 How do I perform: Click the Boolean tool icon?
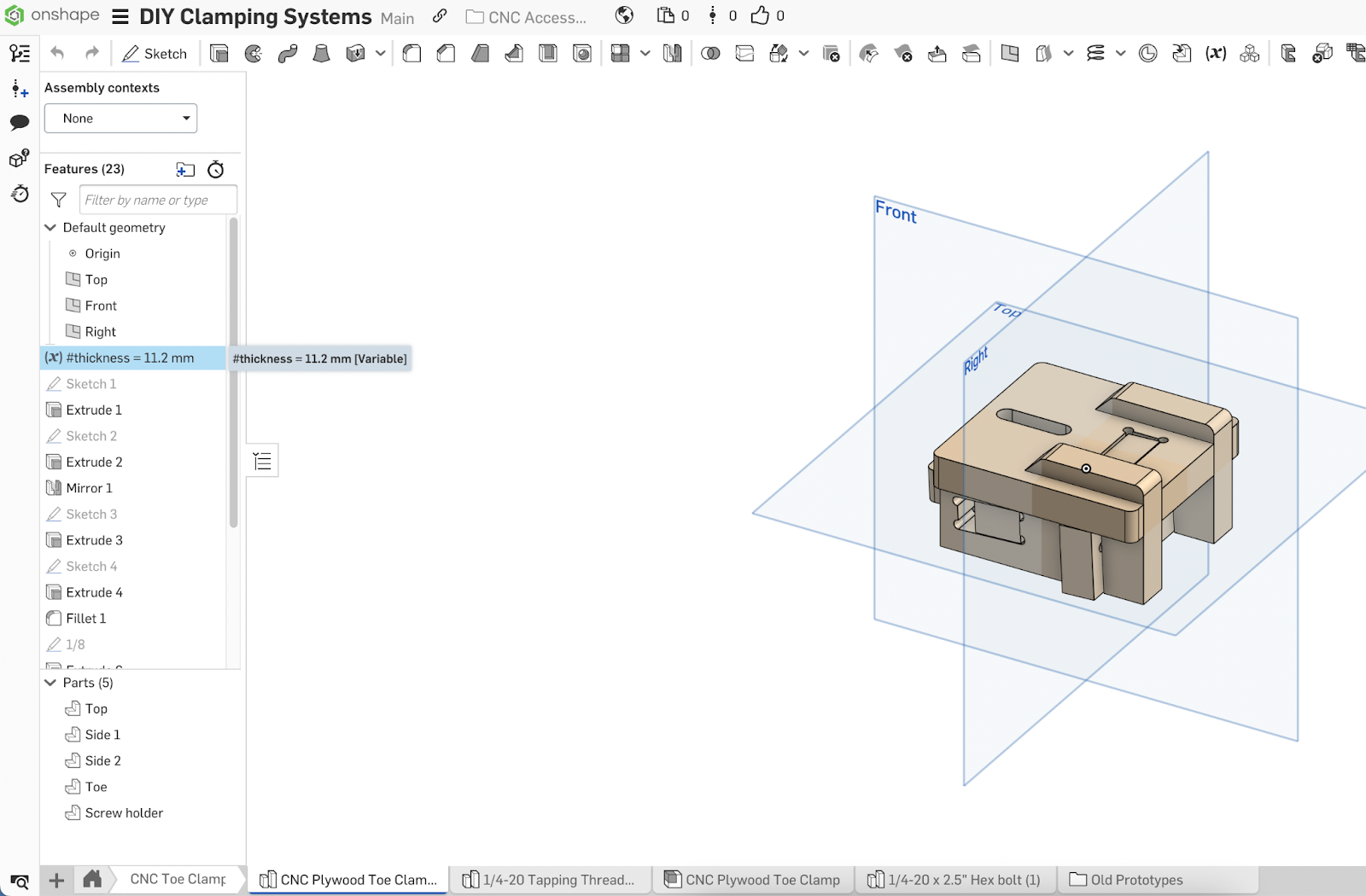pos(710,54)
